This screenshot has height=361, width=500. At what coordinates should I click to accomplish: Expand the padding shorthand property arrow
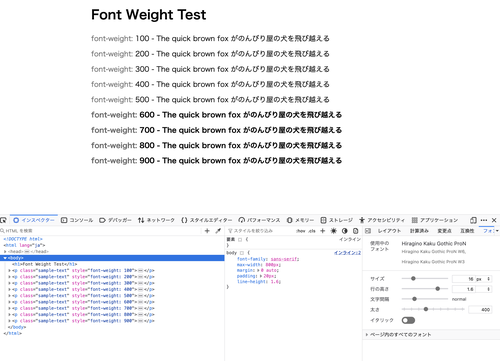pos(261,276)
